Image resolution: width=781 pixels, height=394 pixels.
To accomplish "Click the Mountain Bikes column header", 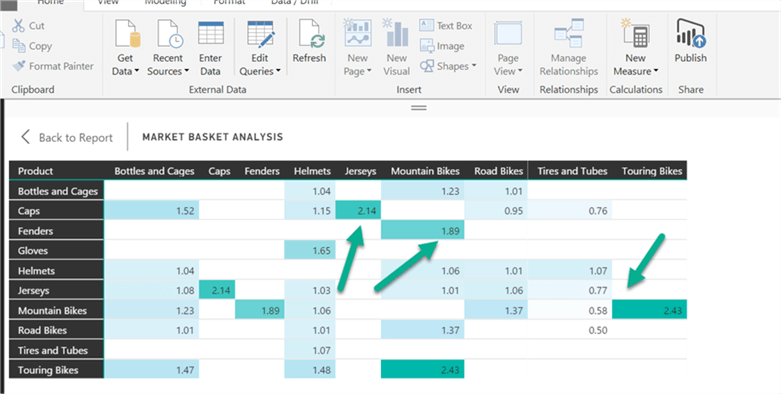I will click(425, 171).
